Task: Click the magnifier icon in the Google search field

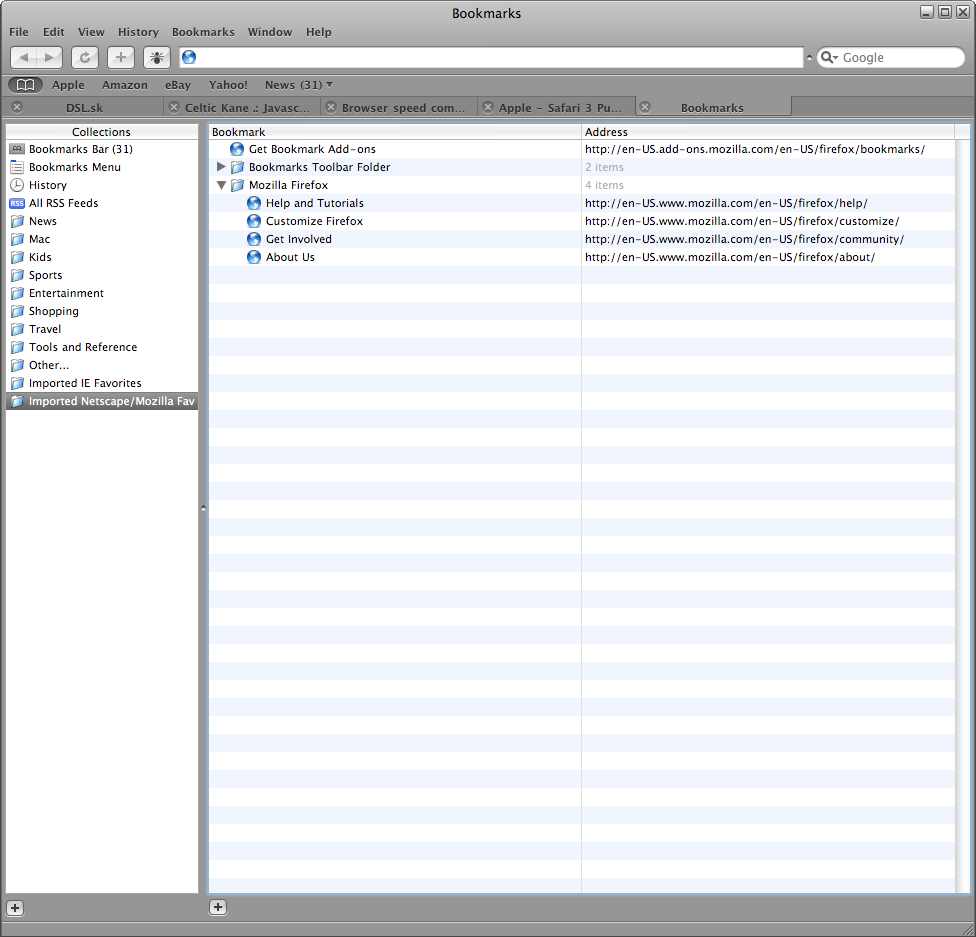Action: tap(826, 57)
